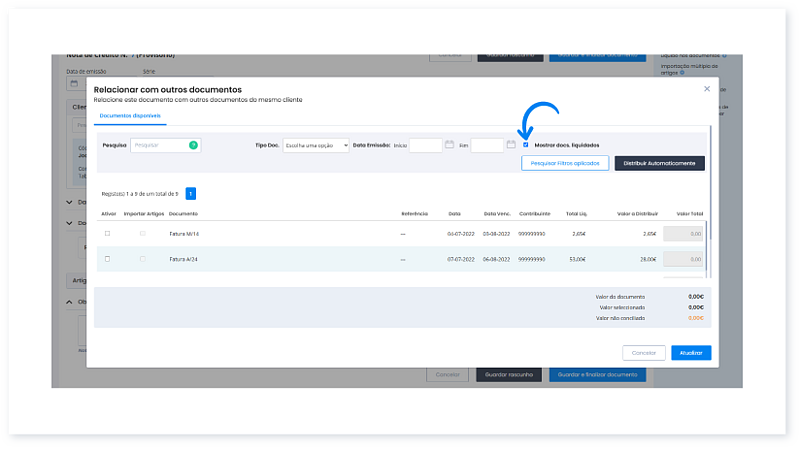Tick Importar Artigos for Fatura A/24

click(x=142, y=259)
